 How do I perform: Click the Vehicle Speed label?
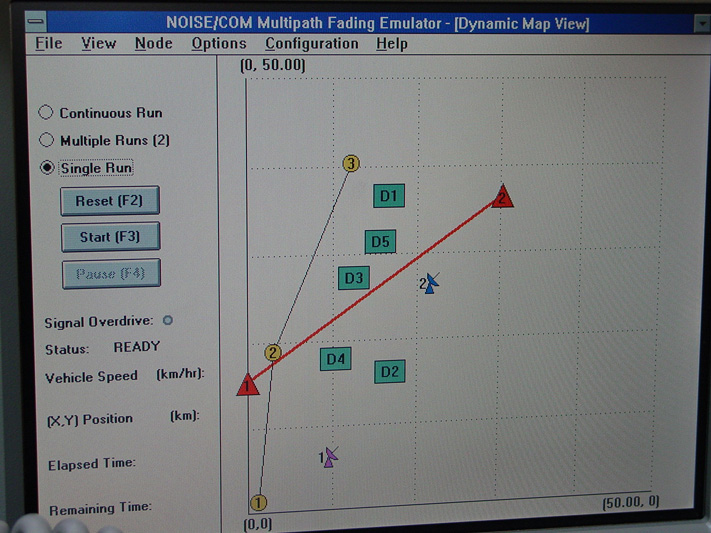(91, 377)
